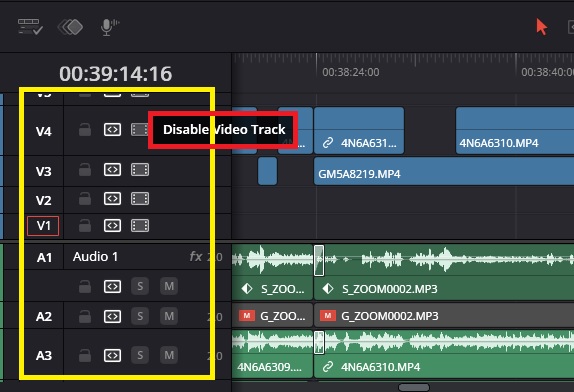
Task: Disable the V4 video track
Action: point(140,130)
